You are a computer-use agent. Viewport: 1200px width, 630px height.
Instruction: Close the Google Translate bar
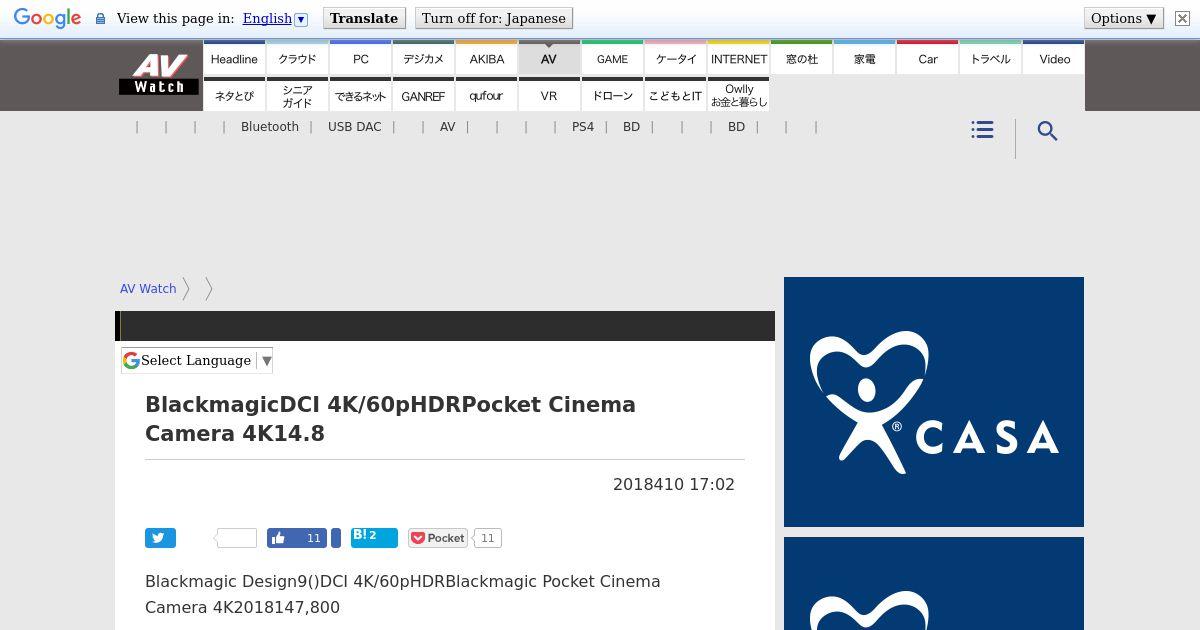pos(1181,18)
